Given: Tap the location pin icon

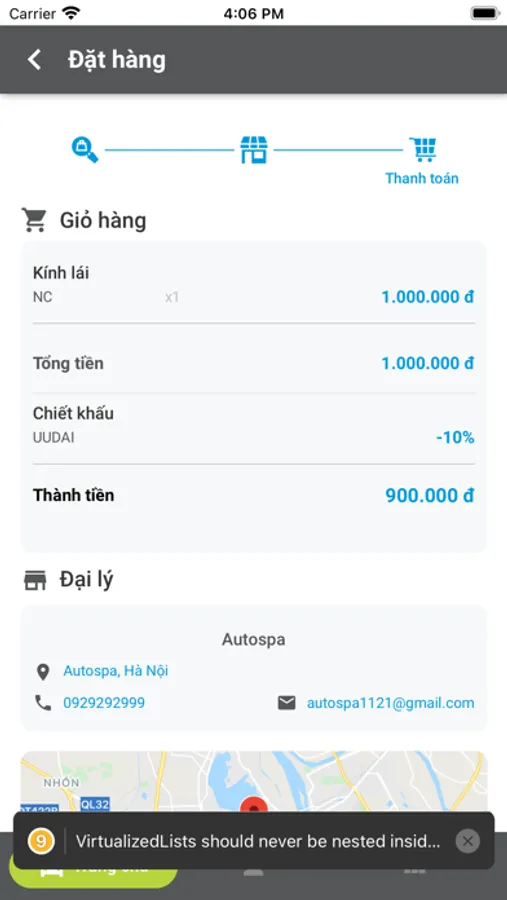Looking at the screenshot, I should tap(43, 672).
